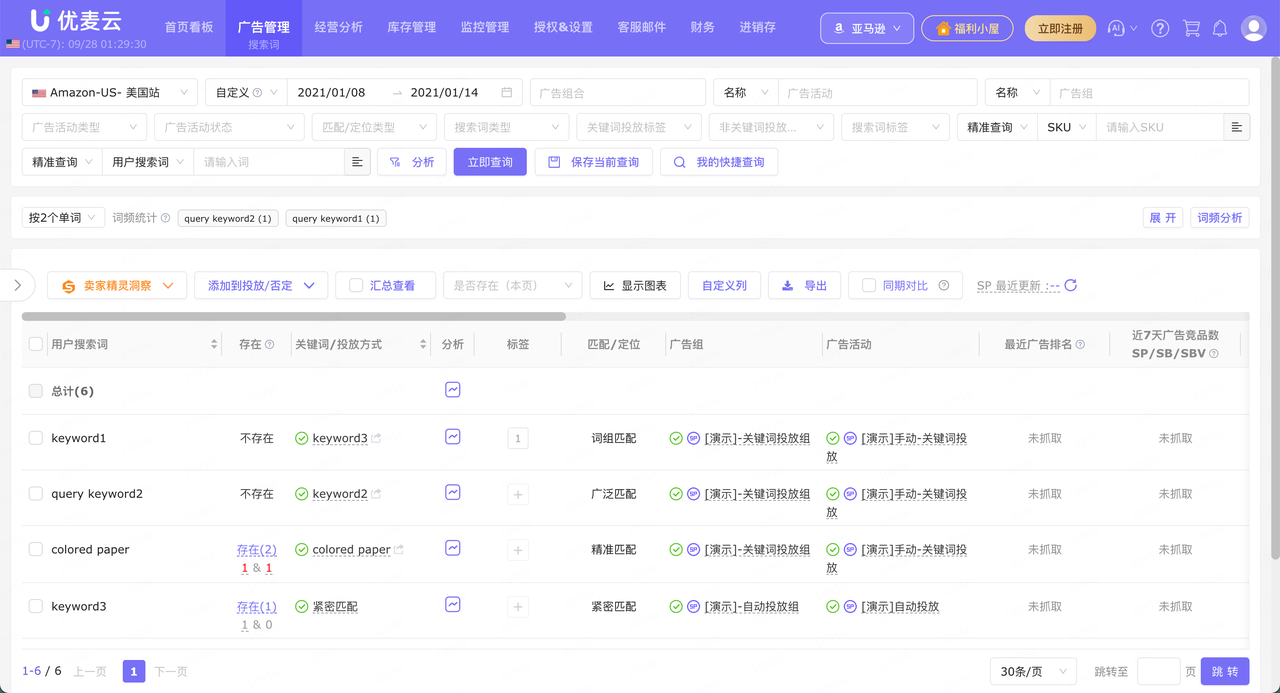This screenshot has height=693, width=1280.
Task: Open the user avatar menu
Action: pyautogui.click(x=1253, y=28)
